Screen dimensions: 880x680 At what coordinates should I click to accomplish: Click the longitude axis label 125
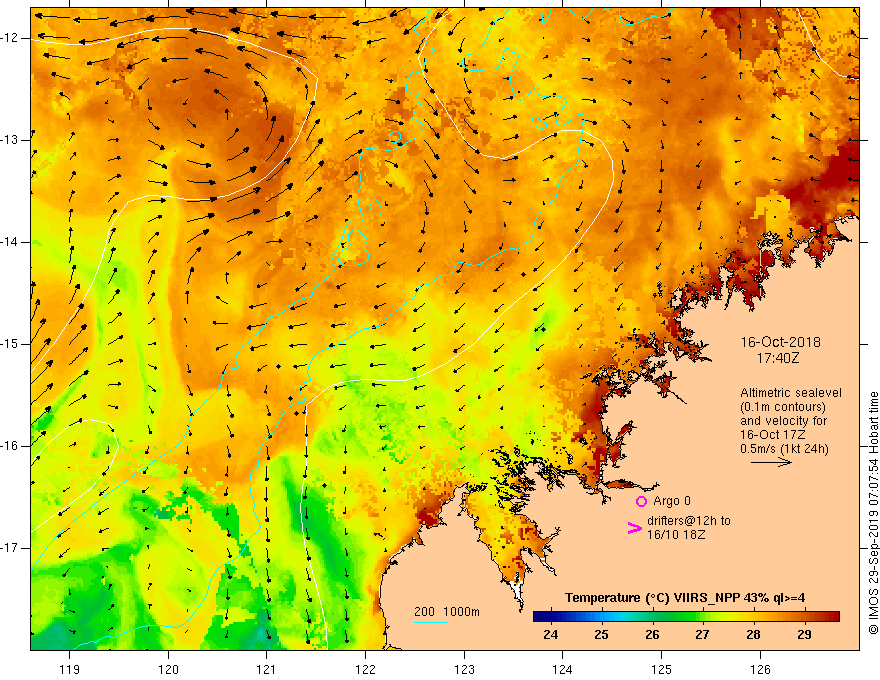click(x=662, y=669)
